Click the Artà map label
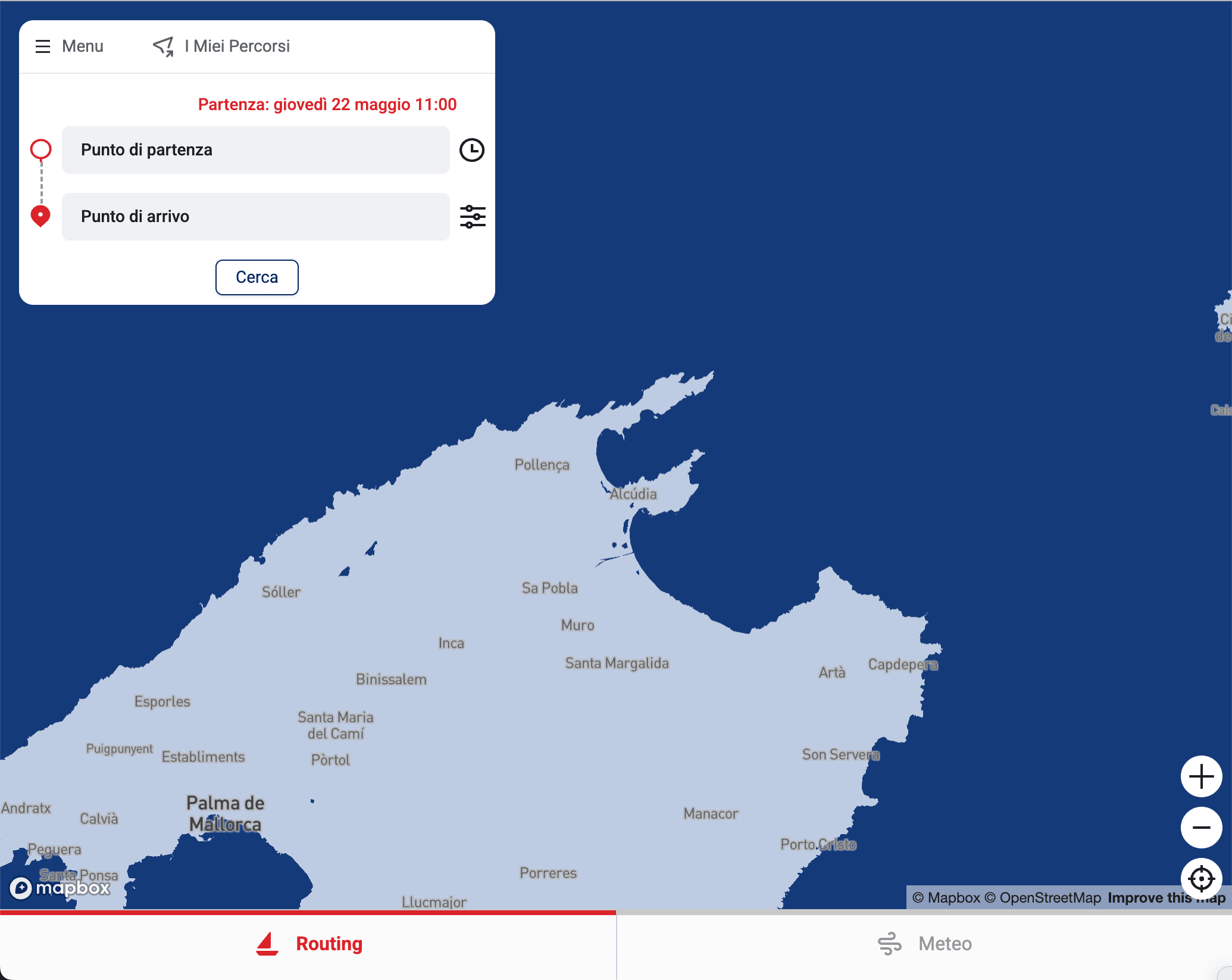The width and height of the screenshot is (1232, 980). pyautogui.click(x=832, y=673)
